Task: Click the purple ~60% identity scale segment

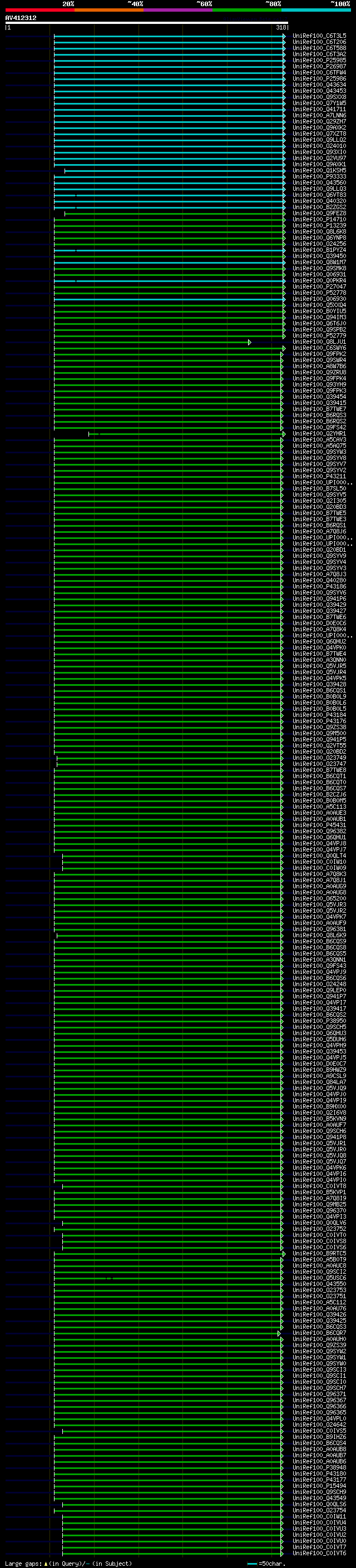Action: click(x=179, y=10)
